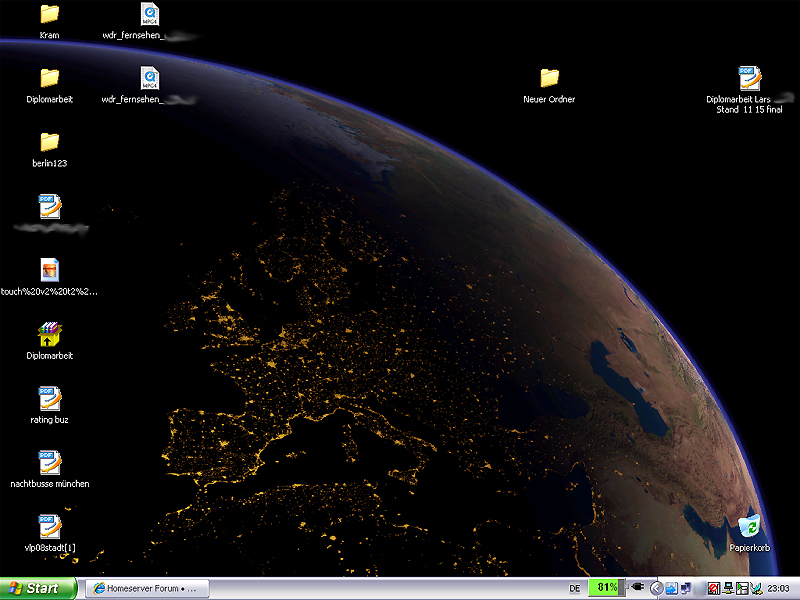Click the power plug tray icon
The width and height of the screenshot is (800, 600).
pos(637,587)
